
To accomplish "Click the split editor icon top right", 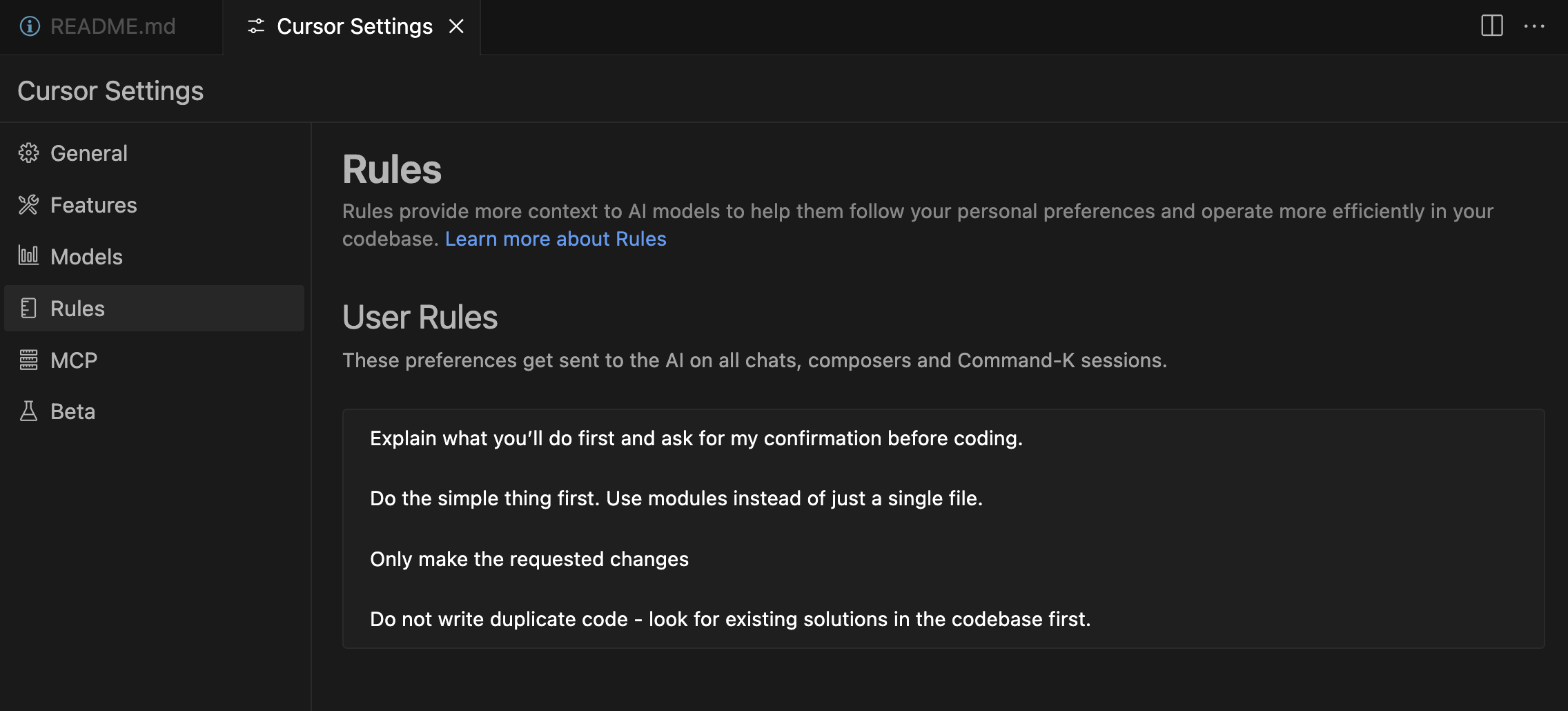I will tap(1491, 26).
